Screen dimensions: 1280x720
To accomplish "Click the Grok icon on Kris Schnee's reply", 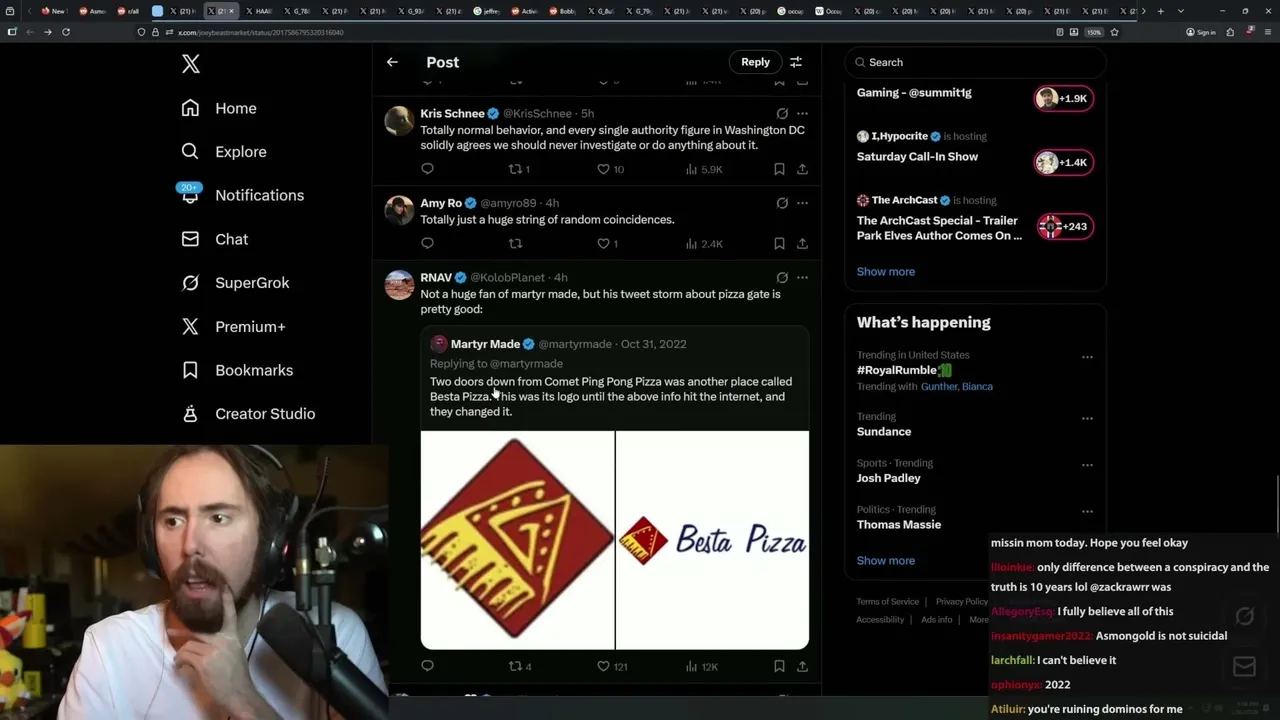I will pyautogui.click(x=782, y=114).
